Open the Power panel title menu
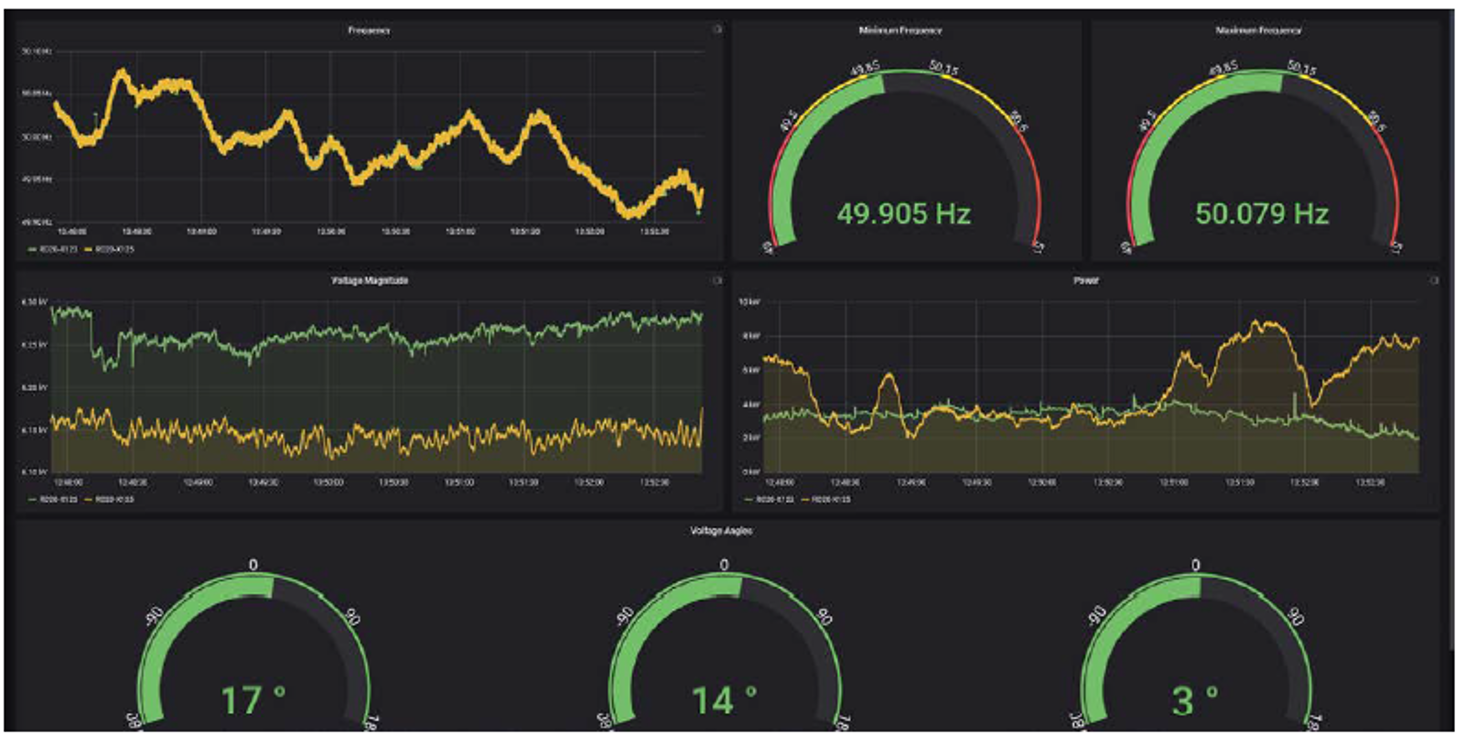This screenshot has width=1461, height=736. 1086,281
